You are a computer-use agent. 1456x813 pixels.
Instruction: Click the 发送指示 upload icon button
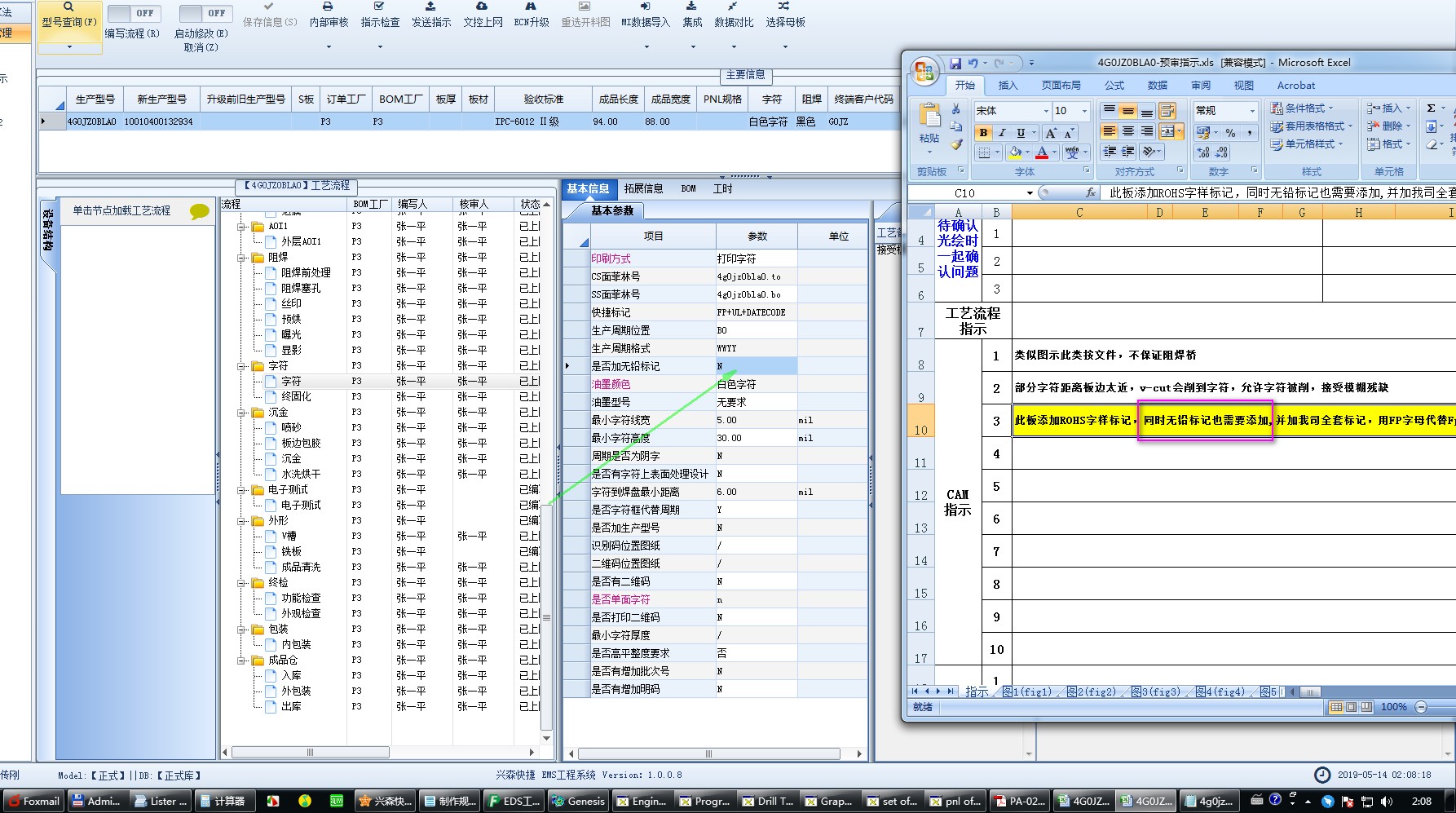[431, 15]
